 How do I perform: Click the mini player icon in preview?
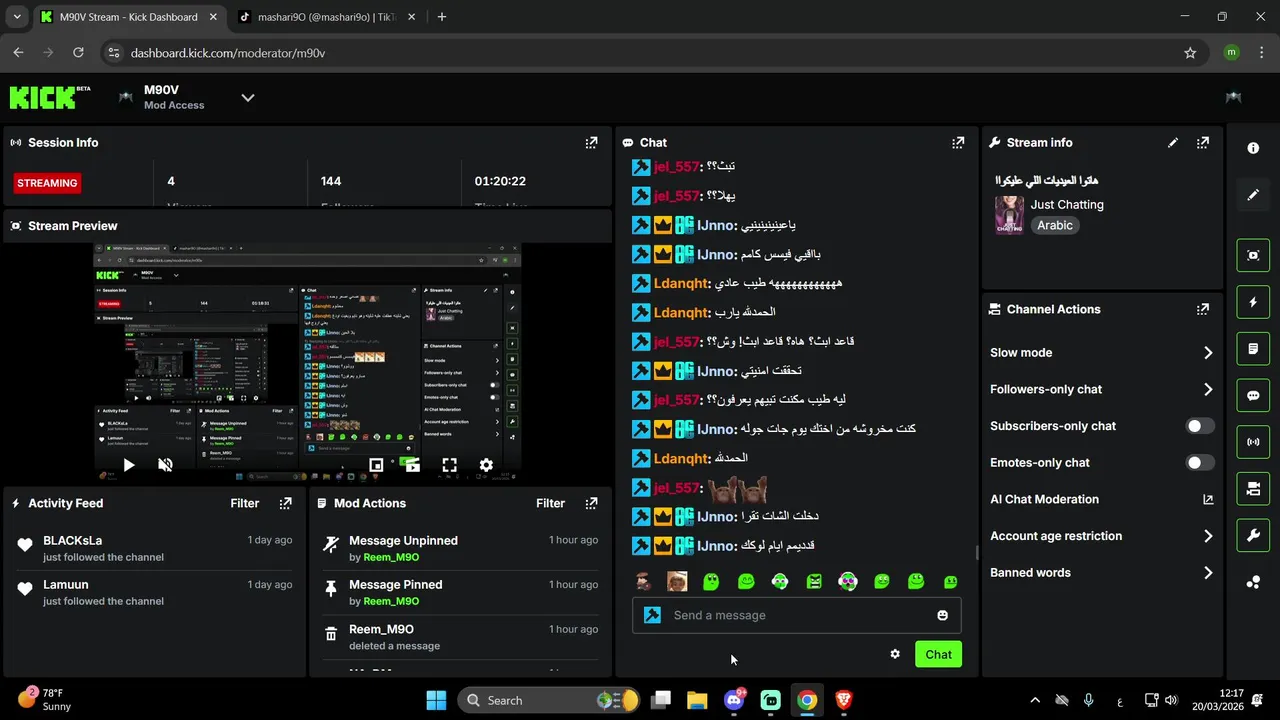coord(376,465)
